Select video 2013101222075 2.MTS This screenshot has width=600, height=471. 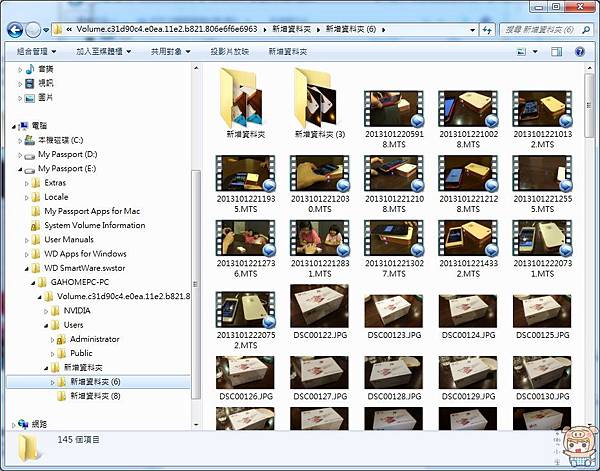[245, 321]
